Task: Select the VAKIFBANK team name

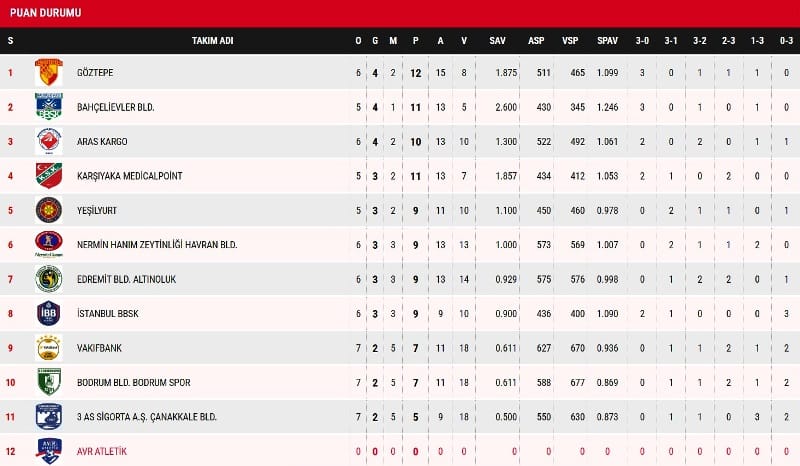Action: point(100,348)
